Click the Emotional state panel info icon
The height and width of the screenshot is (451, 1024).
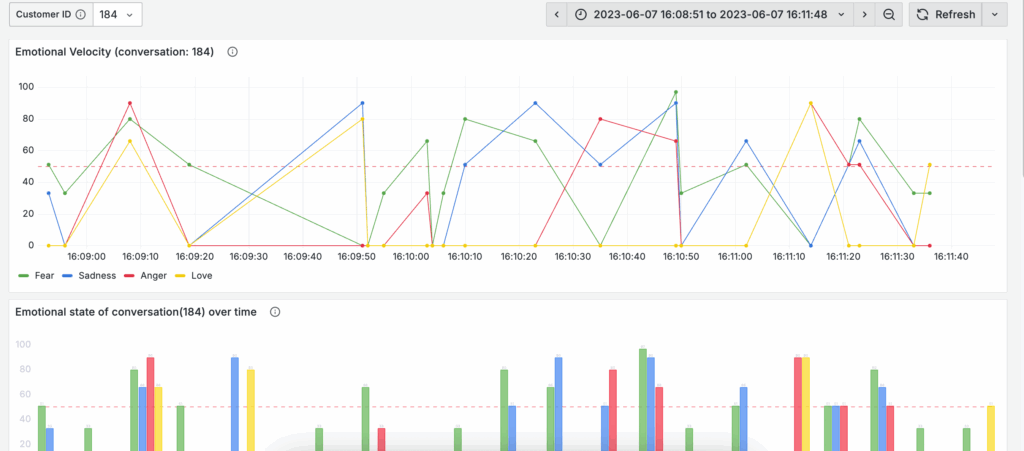(275, 312)
